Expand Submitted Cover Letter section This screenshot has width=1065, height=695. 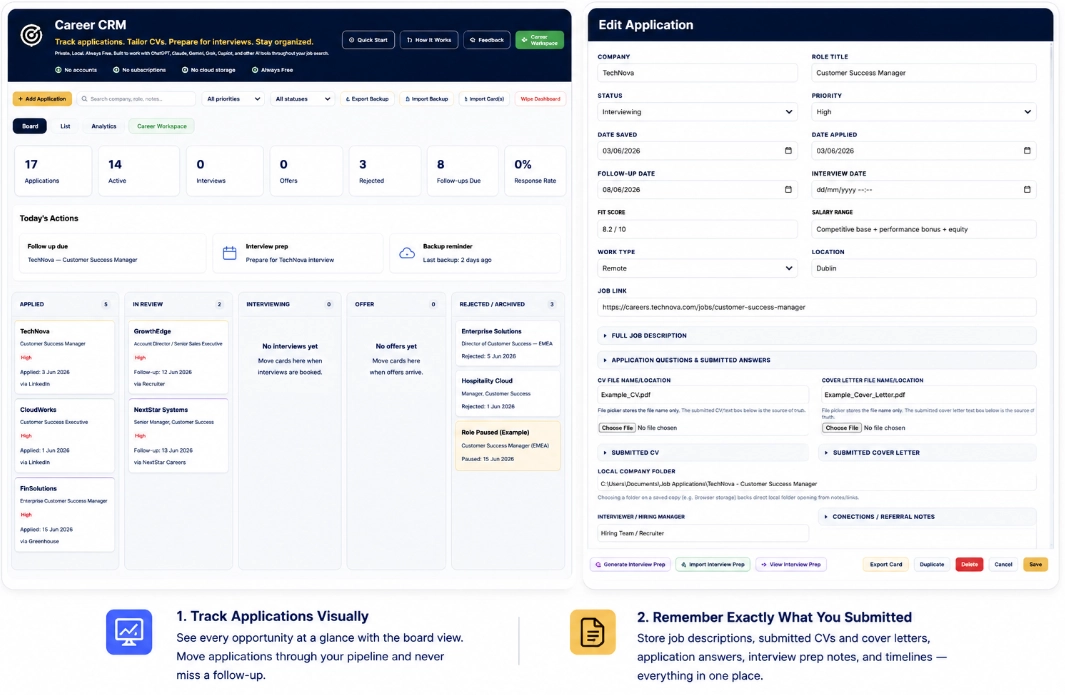[927, 452]
